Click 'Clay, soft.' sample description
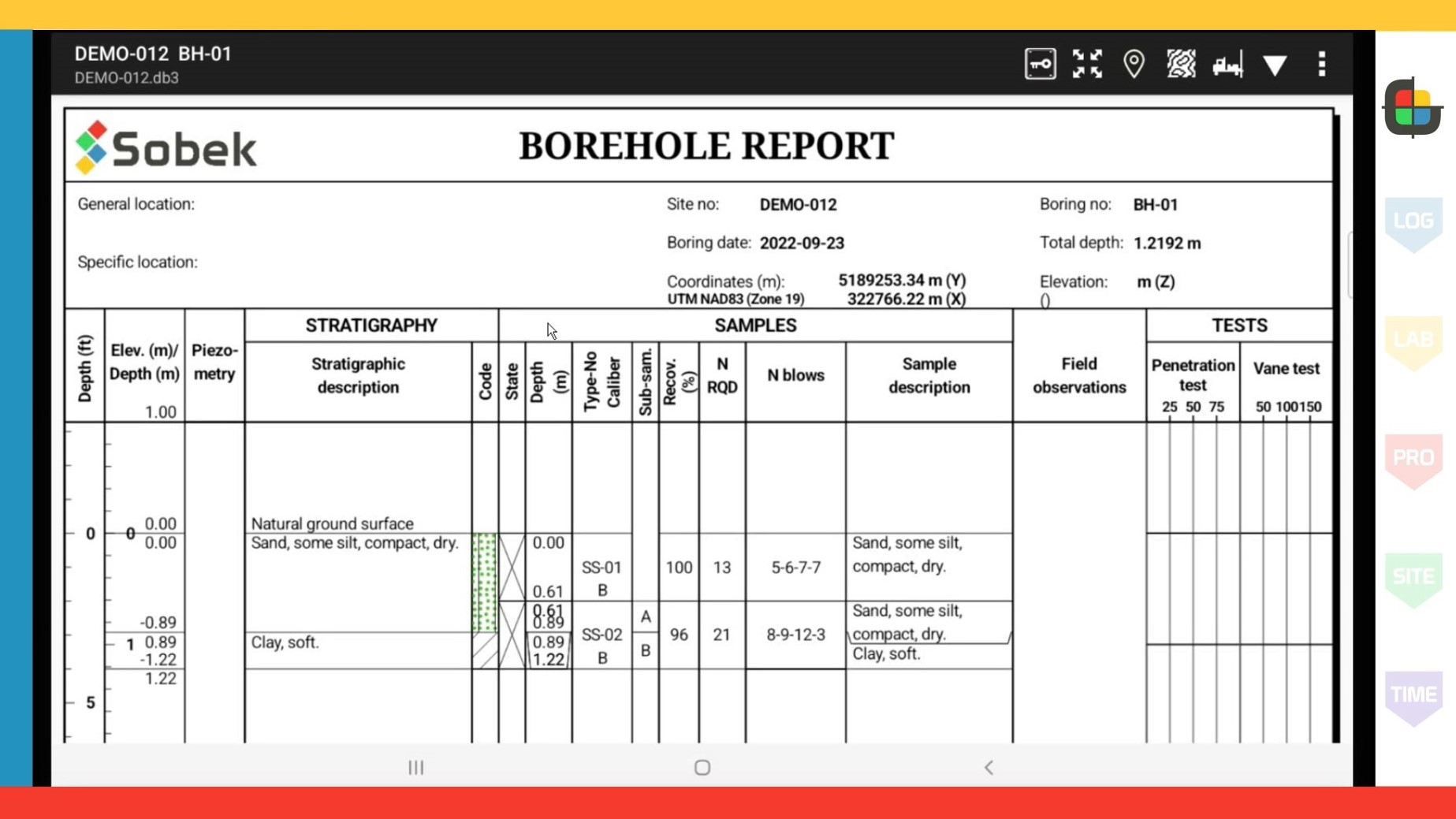 point(886,653)
